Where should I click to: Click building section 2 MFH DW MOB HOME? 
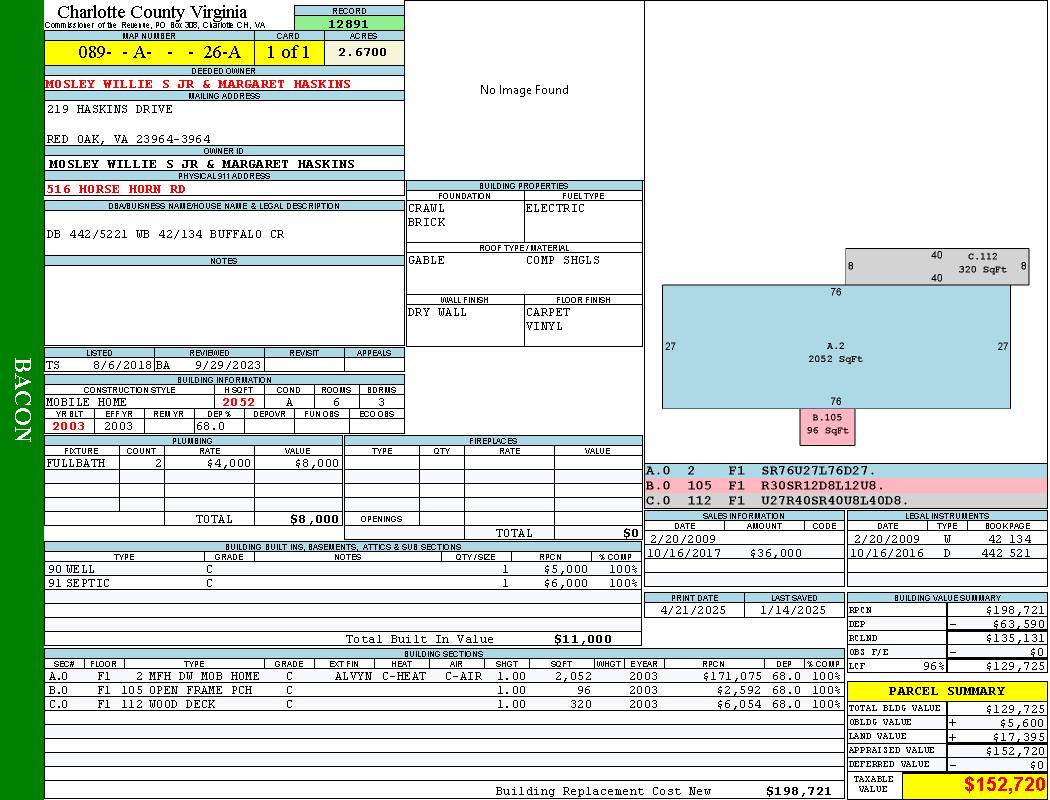coord(198,676)
